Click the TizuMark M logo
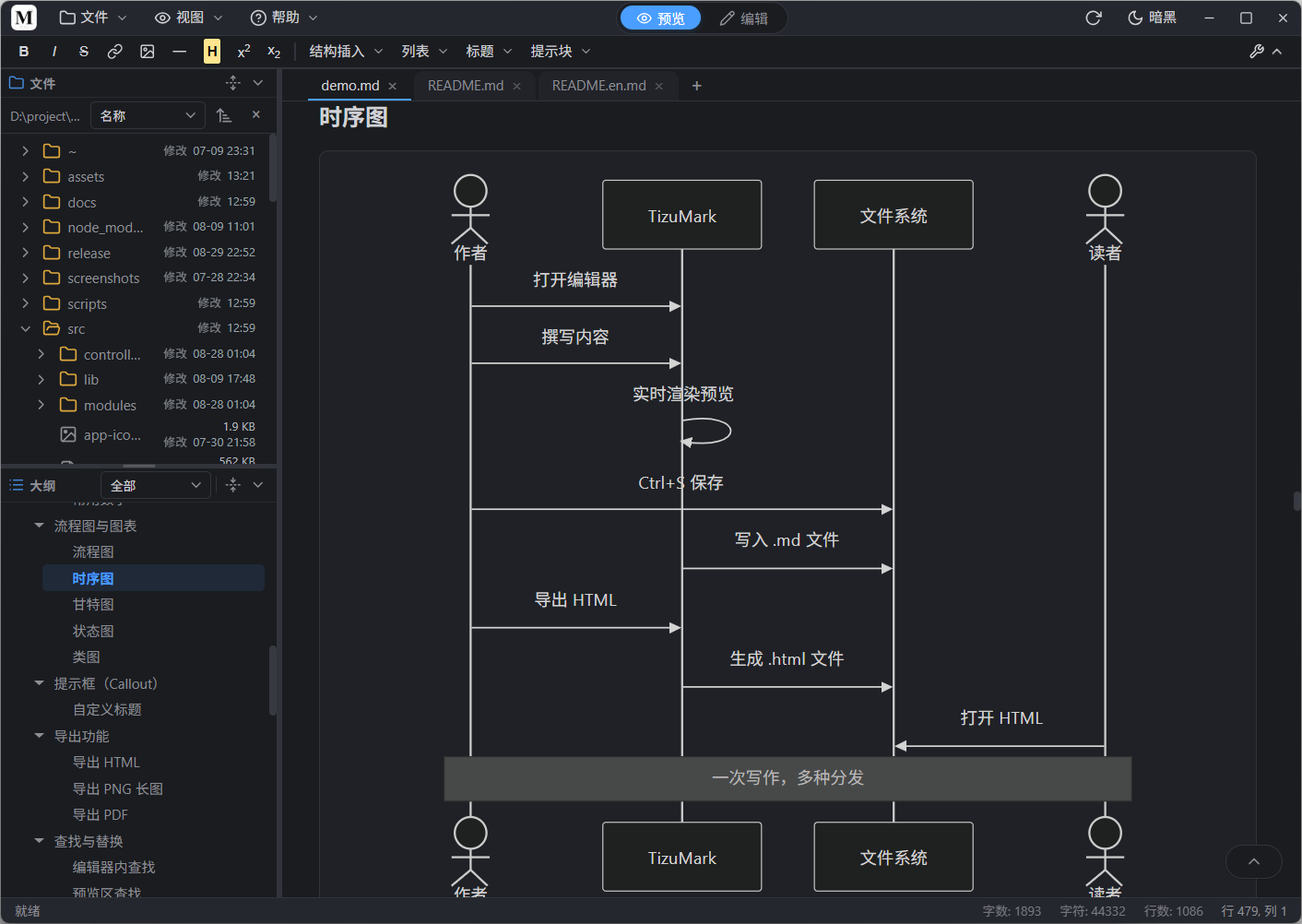Viewport: 1302px width, 924px height. [24, 18]
